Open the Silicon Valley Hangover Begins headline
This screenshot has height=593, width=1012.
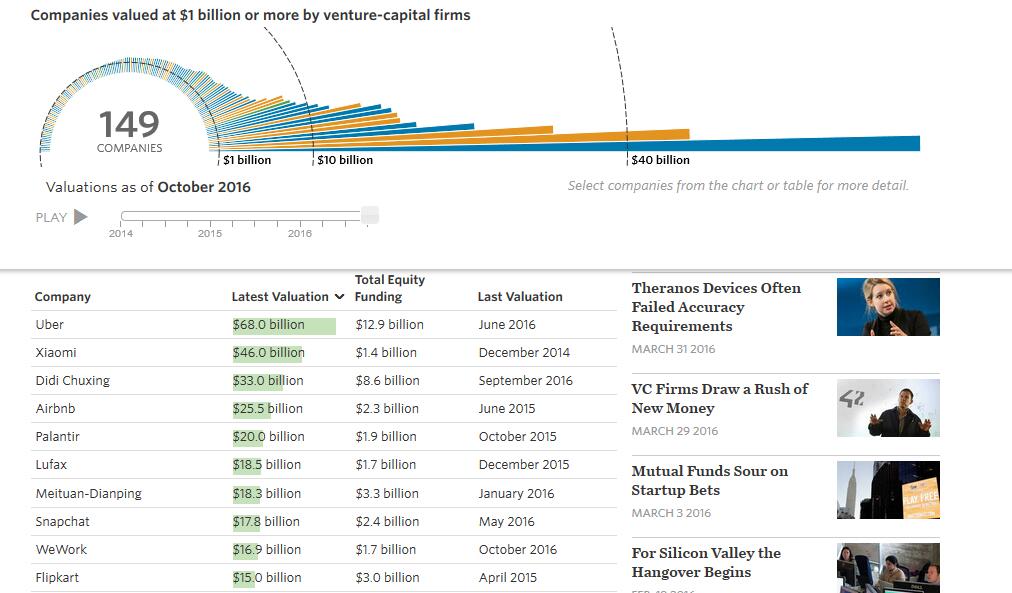[706, 562]
